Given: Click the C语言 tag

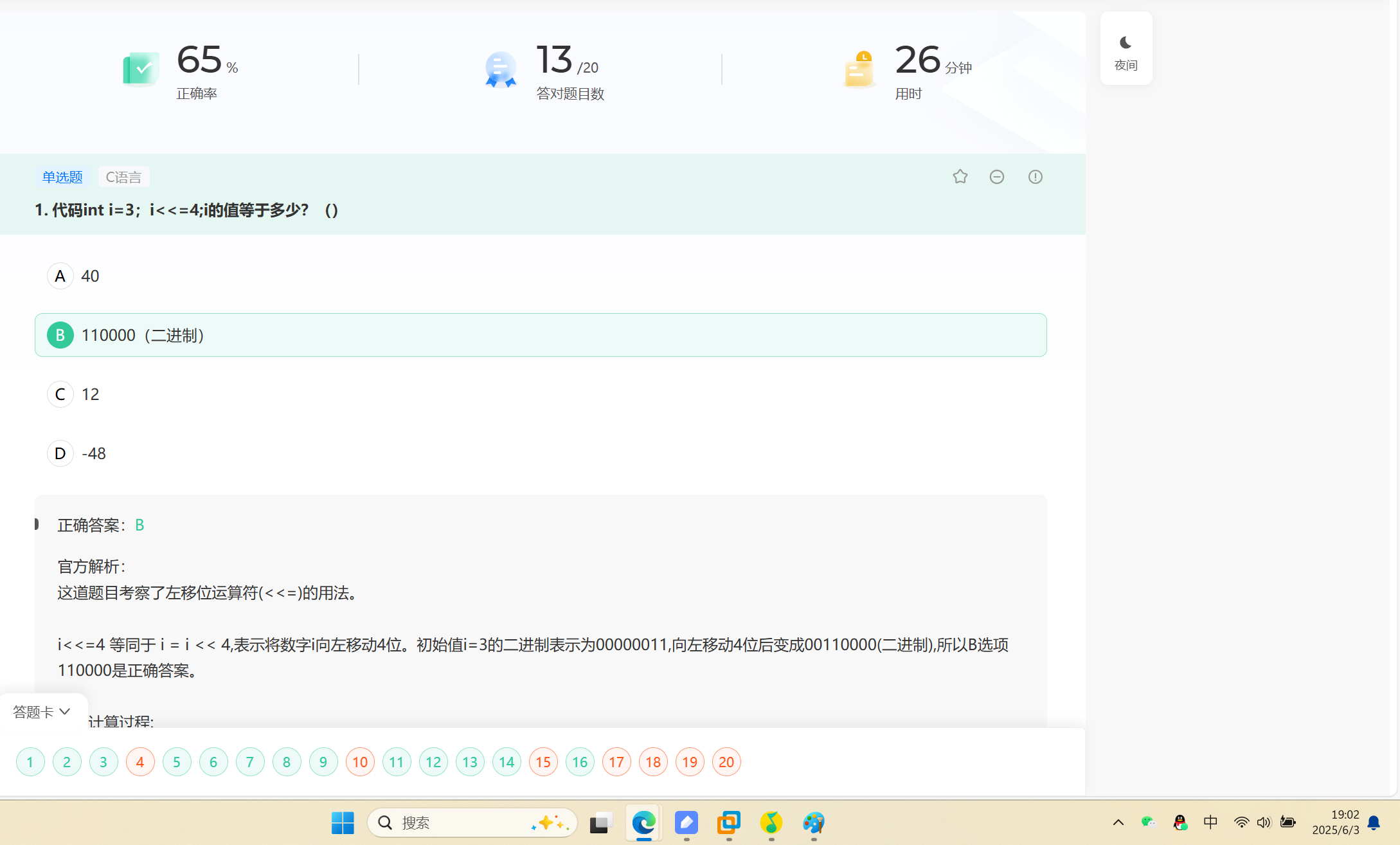Looking at the screenshot, I should (123, 177).
